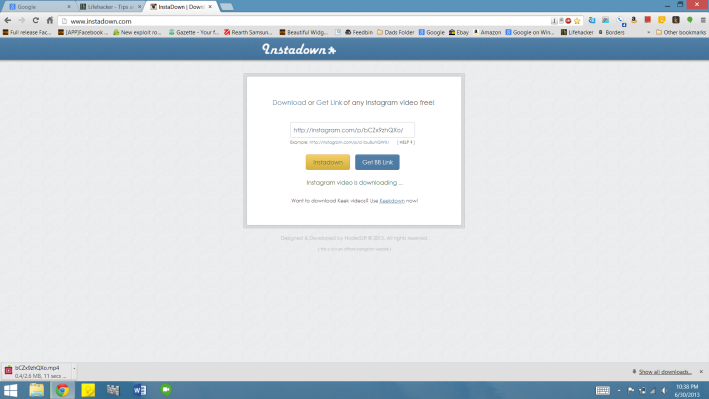
Task: Click the volume speaker tray icon
Action: click(664, 390)
